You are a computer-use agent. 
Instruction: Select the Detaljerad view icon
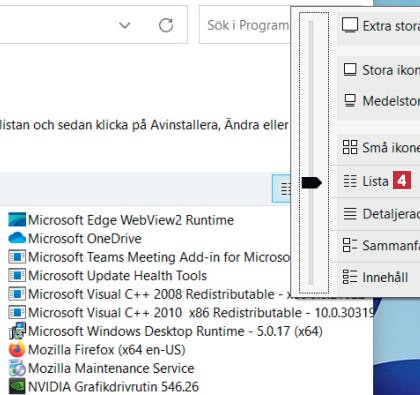click(350, 214)
